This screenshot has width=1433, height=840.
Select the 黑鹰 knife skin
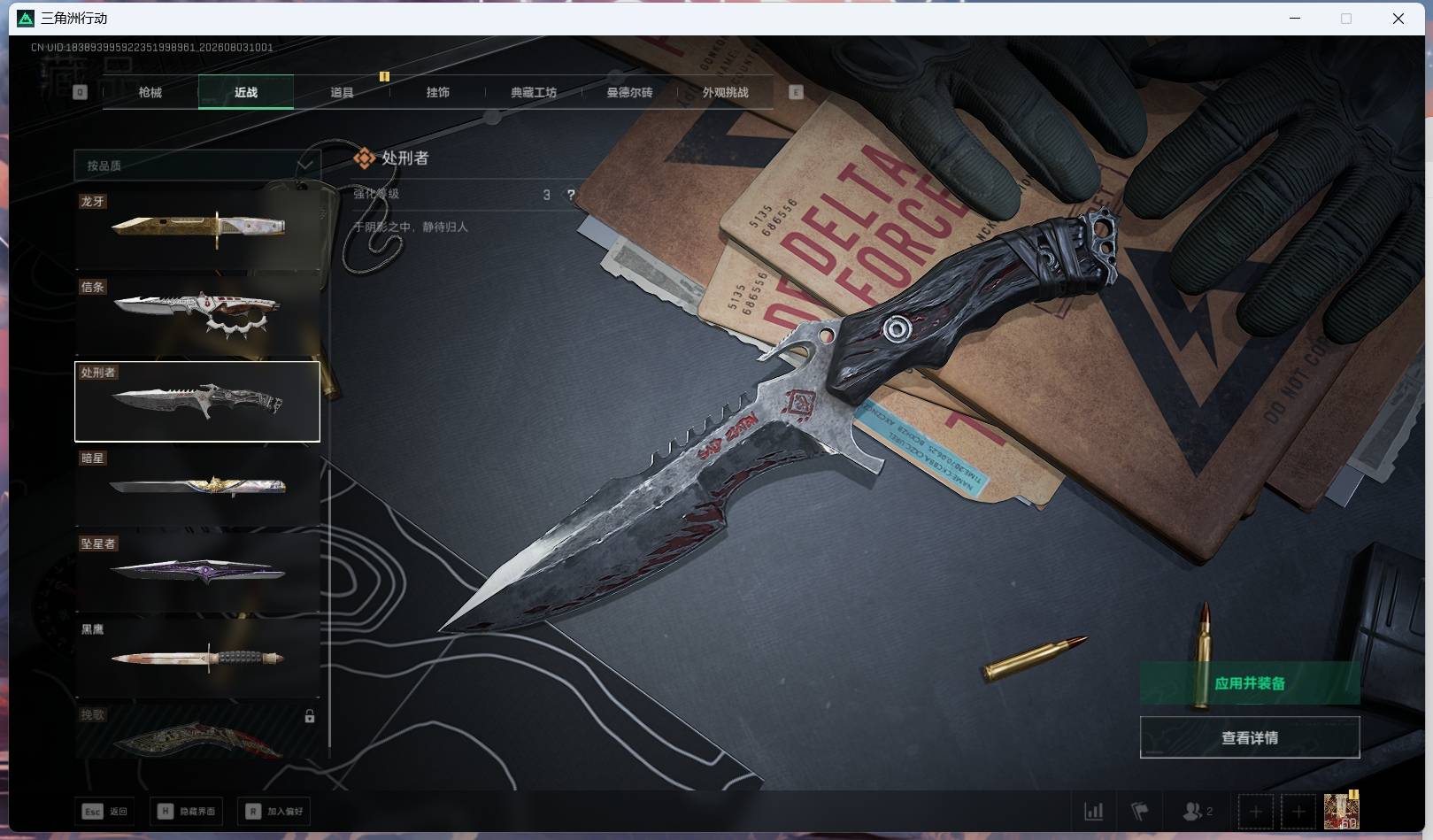(197, 659)
